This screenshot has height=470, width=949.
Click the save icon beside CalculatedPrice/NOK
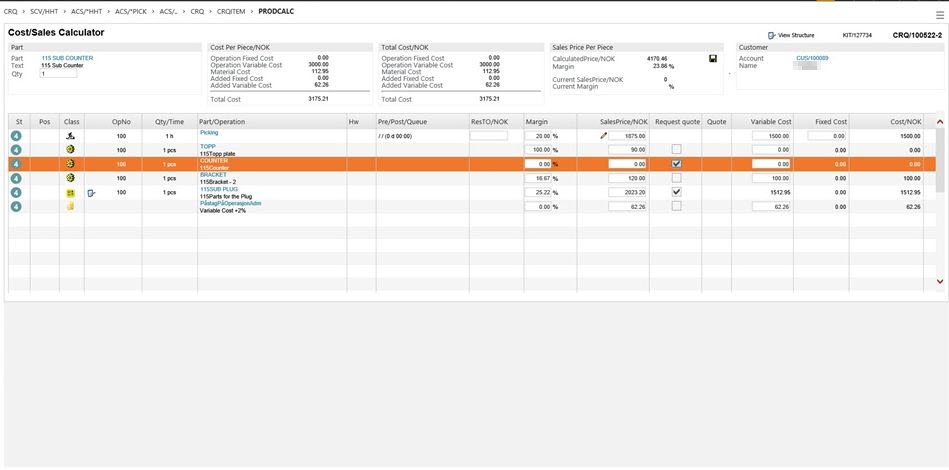[713, 59]
